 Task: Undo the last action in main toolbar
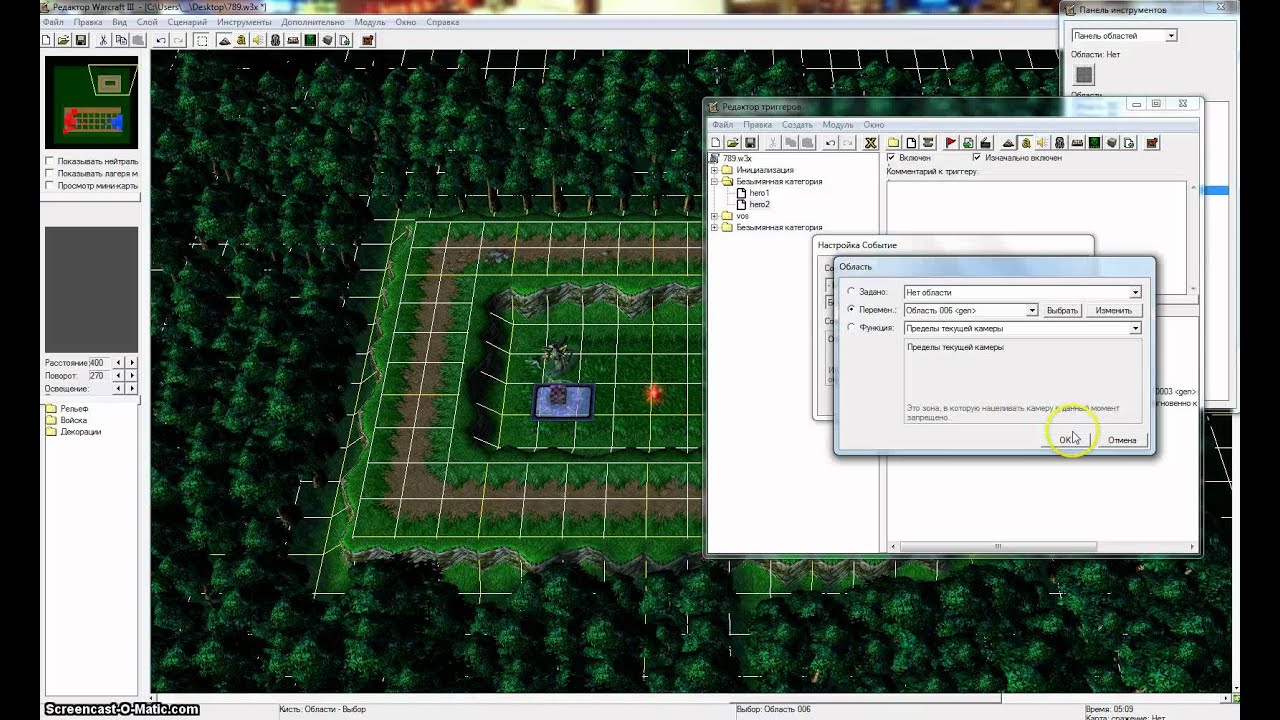click(161, 40)
